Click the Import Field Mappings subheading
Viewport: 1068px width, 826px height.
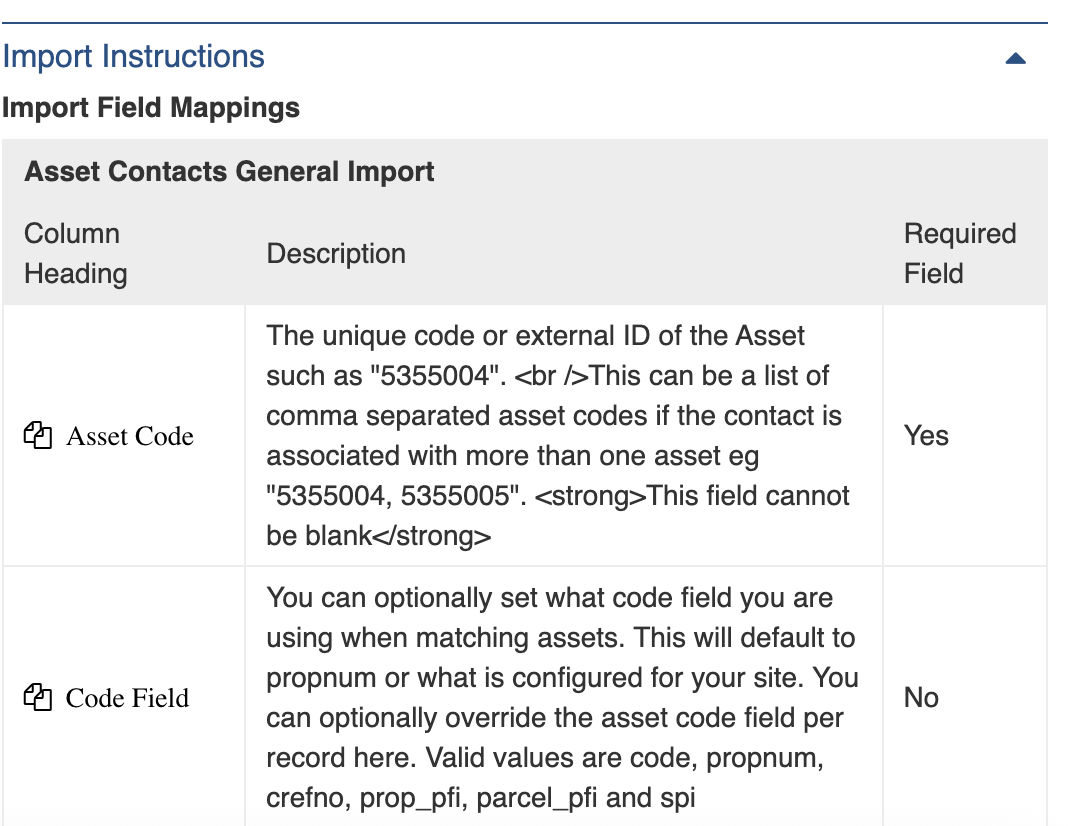(x=151, y=107)
